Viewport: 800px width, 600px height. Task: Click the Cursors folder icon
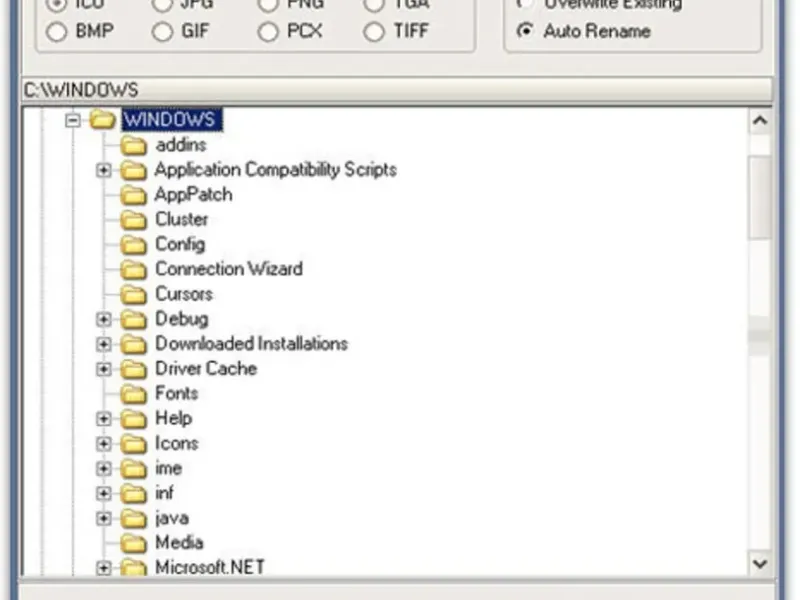click(134, 294)
